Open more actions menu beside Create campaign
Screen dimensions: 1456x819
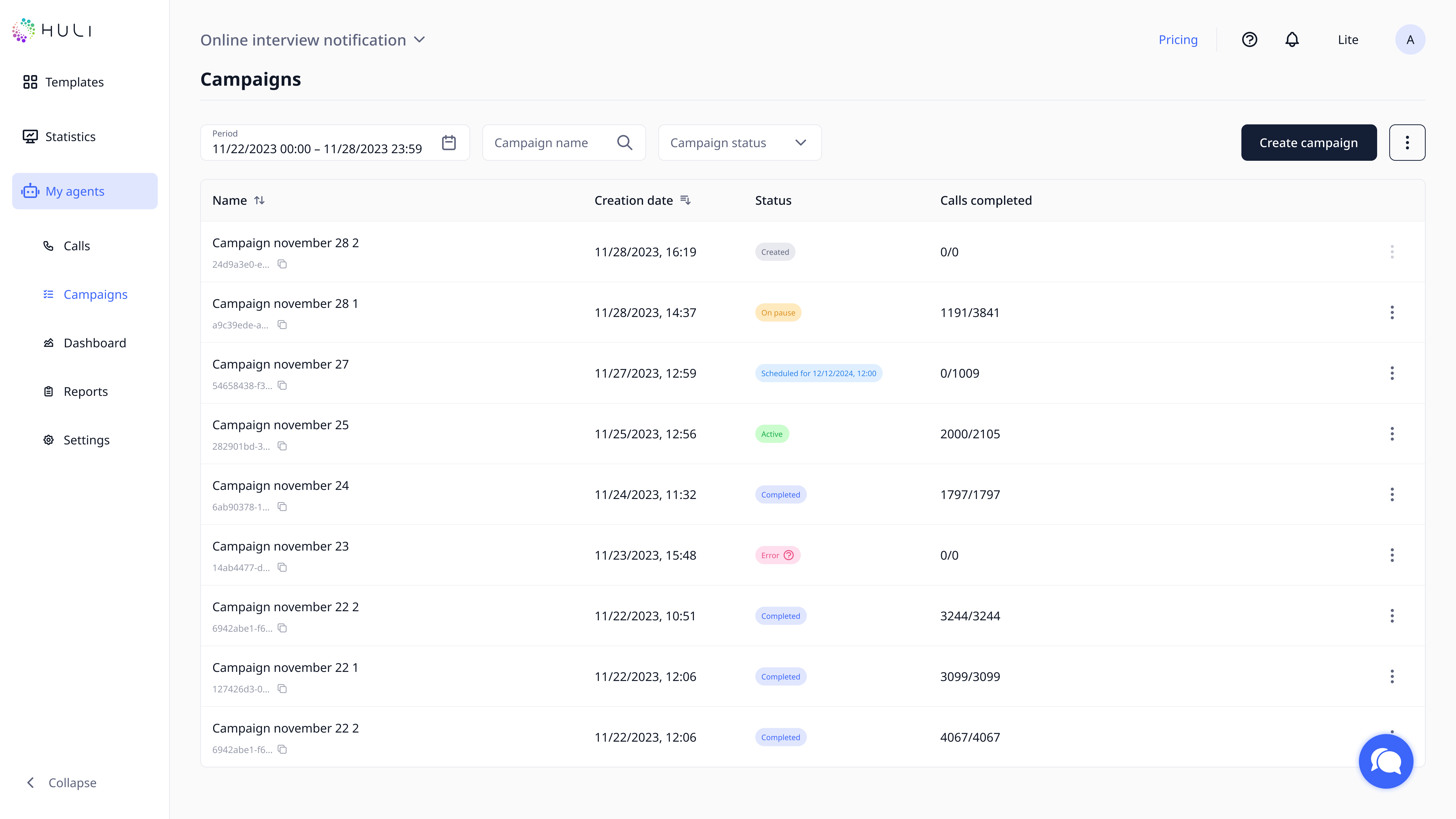coord(1407,142)
